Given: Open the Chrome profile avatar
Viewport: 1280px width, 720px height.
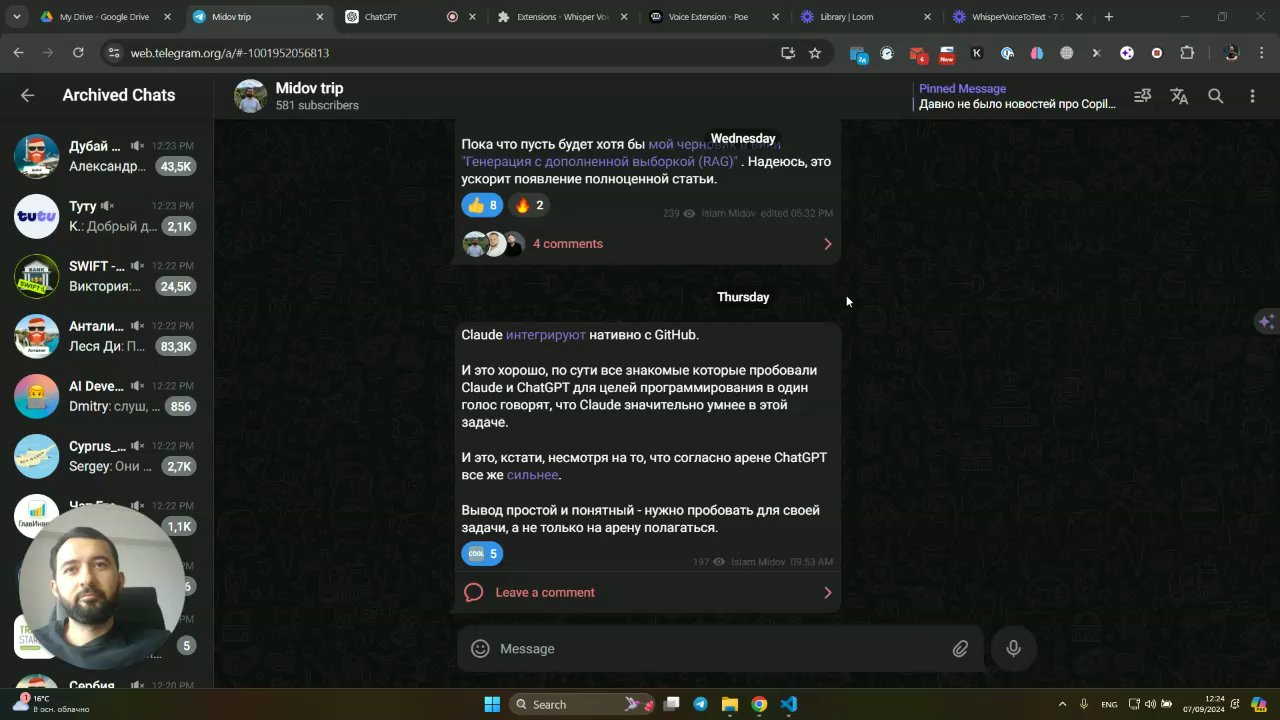Looking at the screenshot, I should click(1231, 54).
